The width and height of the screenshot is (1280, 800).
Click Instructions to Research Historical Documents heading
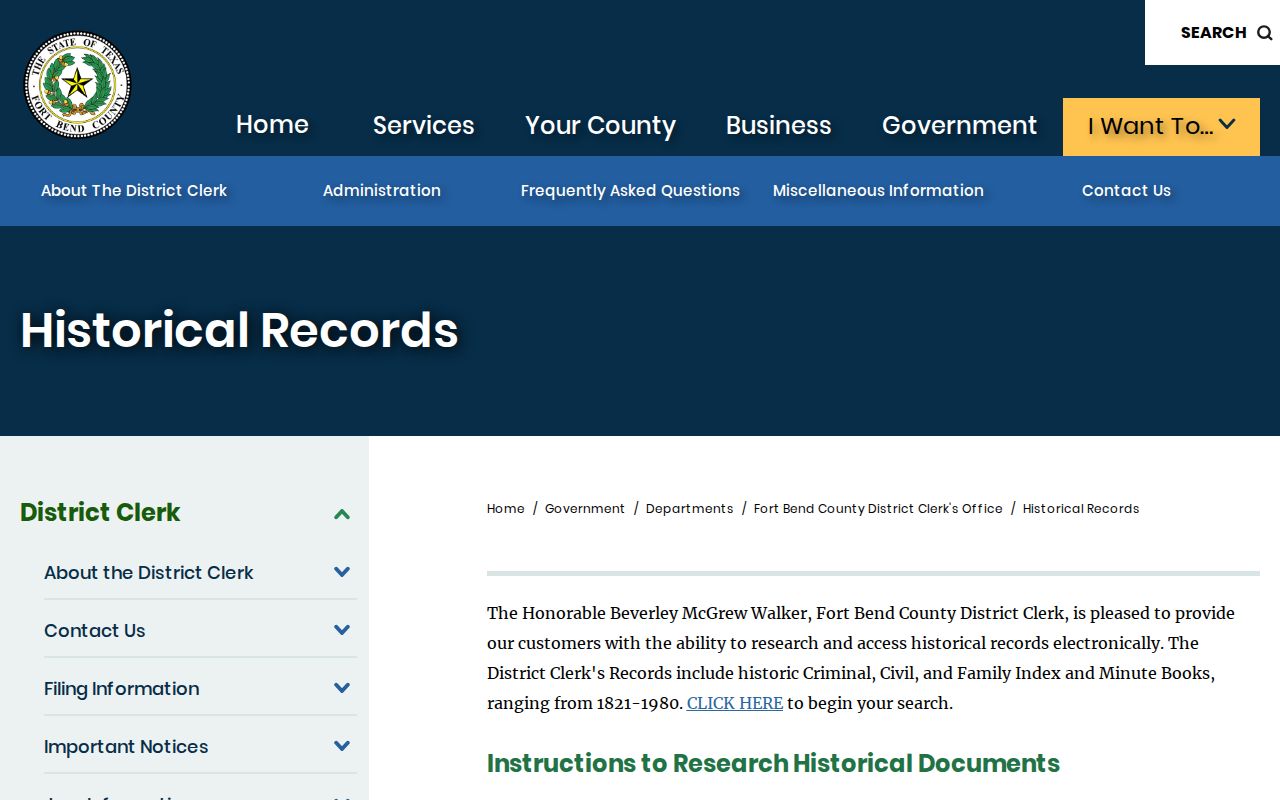[x=773, y=763]
